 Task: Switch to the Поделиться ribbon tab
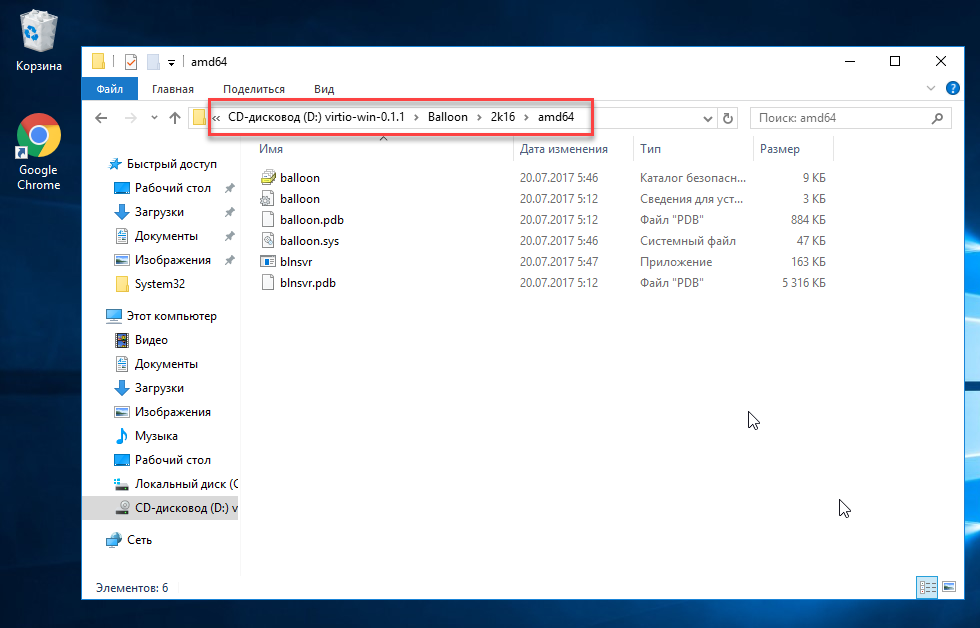pos(254,89)
